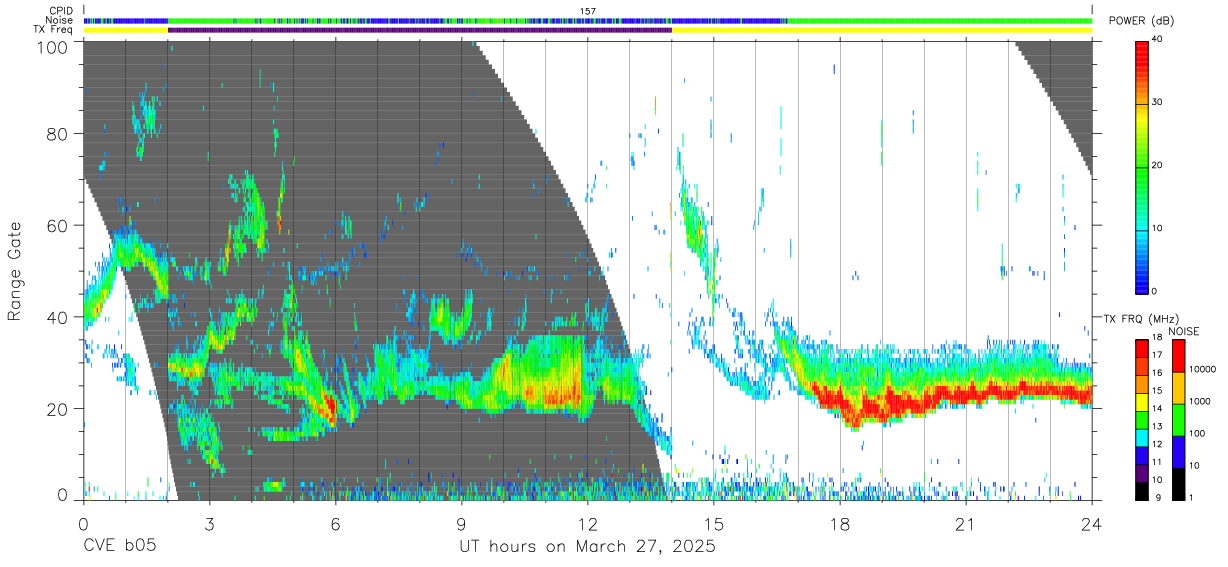1228x567 pixels.
Task: Click the 80 label on Range Gate axis
Action: coord(58,133)
